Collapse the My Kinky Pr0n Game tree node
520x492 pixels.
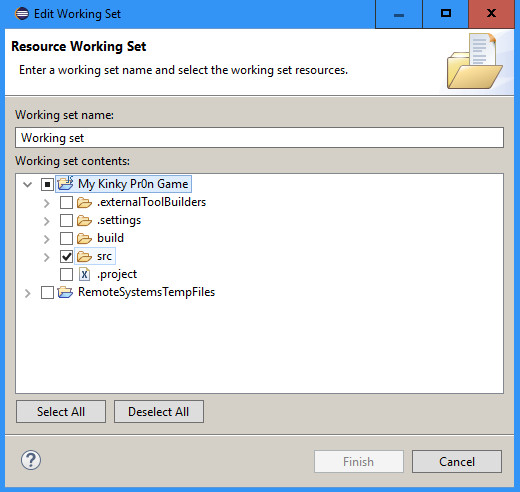tap(28, 184)
